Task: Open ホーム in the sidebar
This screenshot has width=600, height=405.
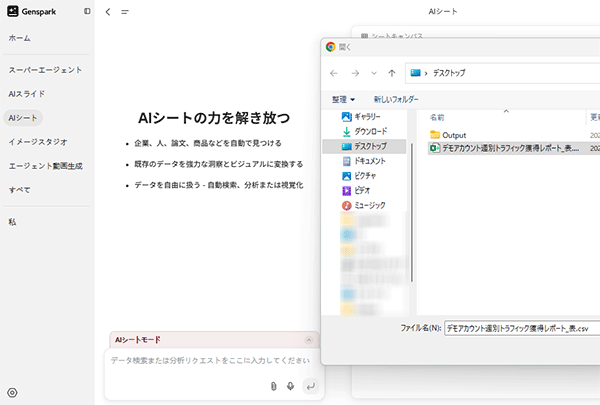Action: point(20,38)
